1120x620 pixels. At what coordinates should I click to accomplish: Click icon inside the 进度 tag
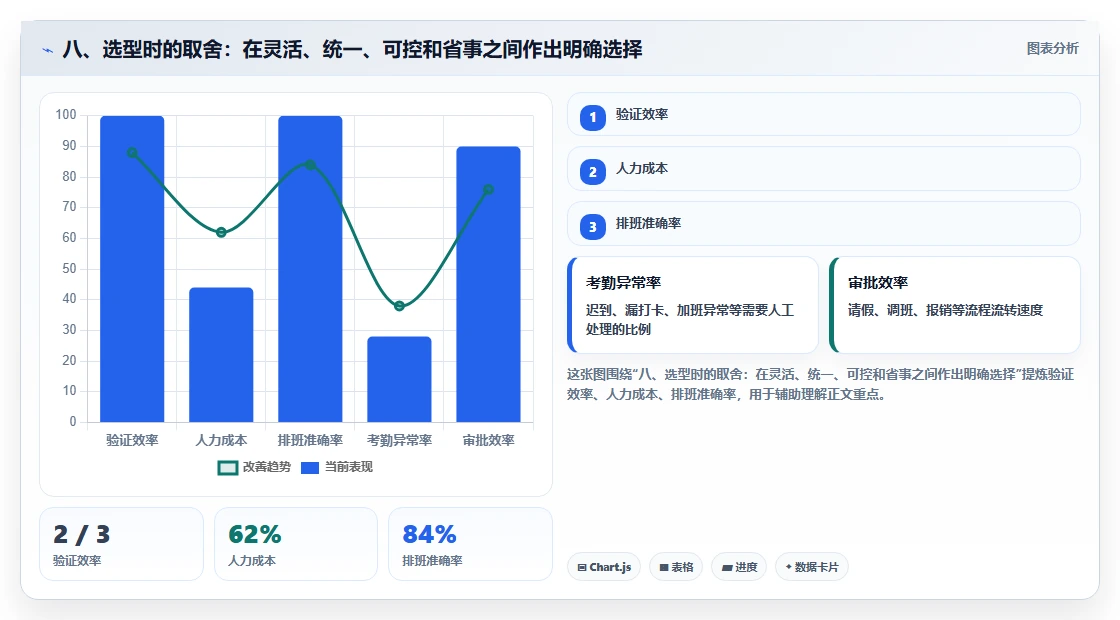point(726,568)
